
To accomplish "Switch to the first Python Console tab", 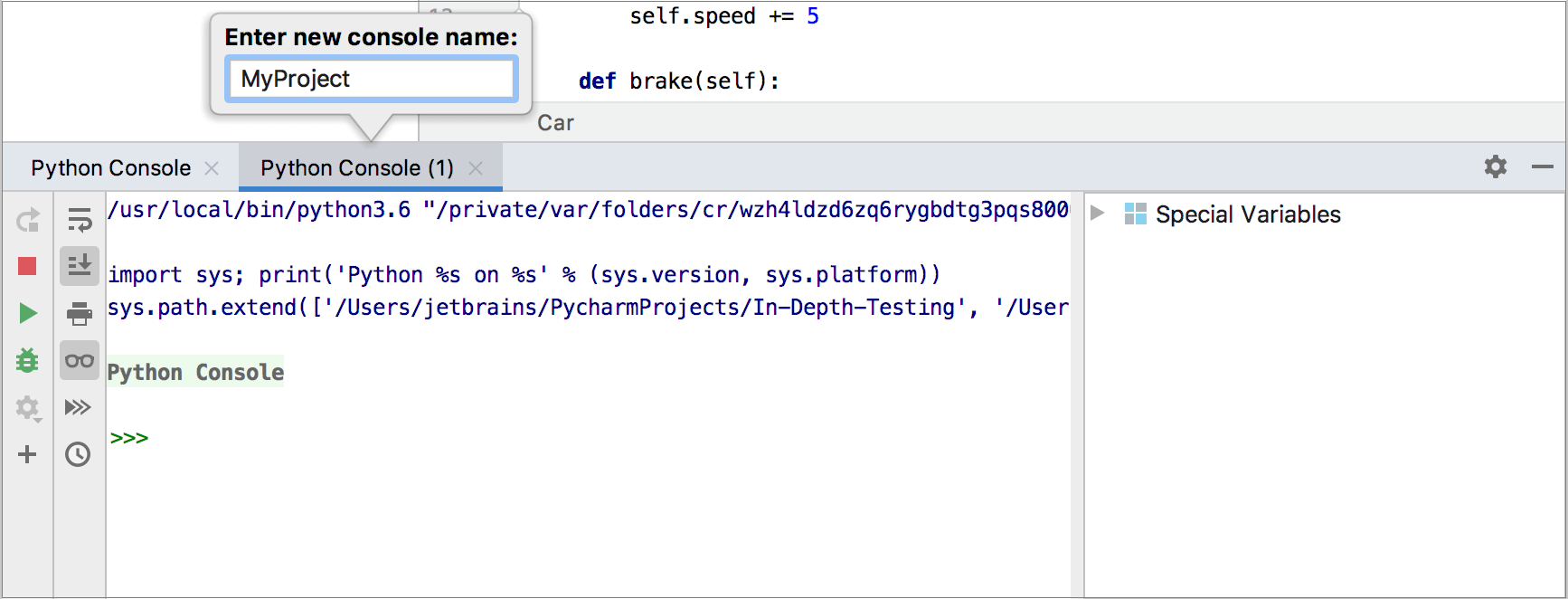I will tap(110, 168).
